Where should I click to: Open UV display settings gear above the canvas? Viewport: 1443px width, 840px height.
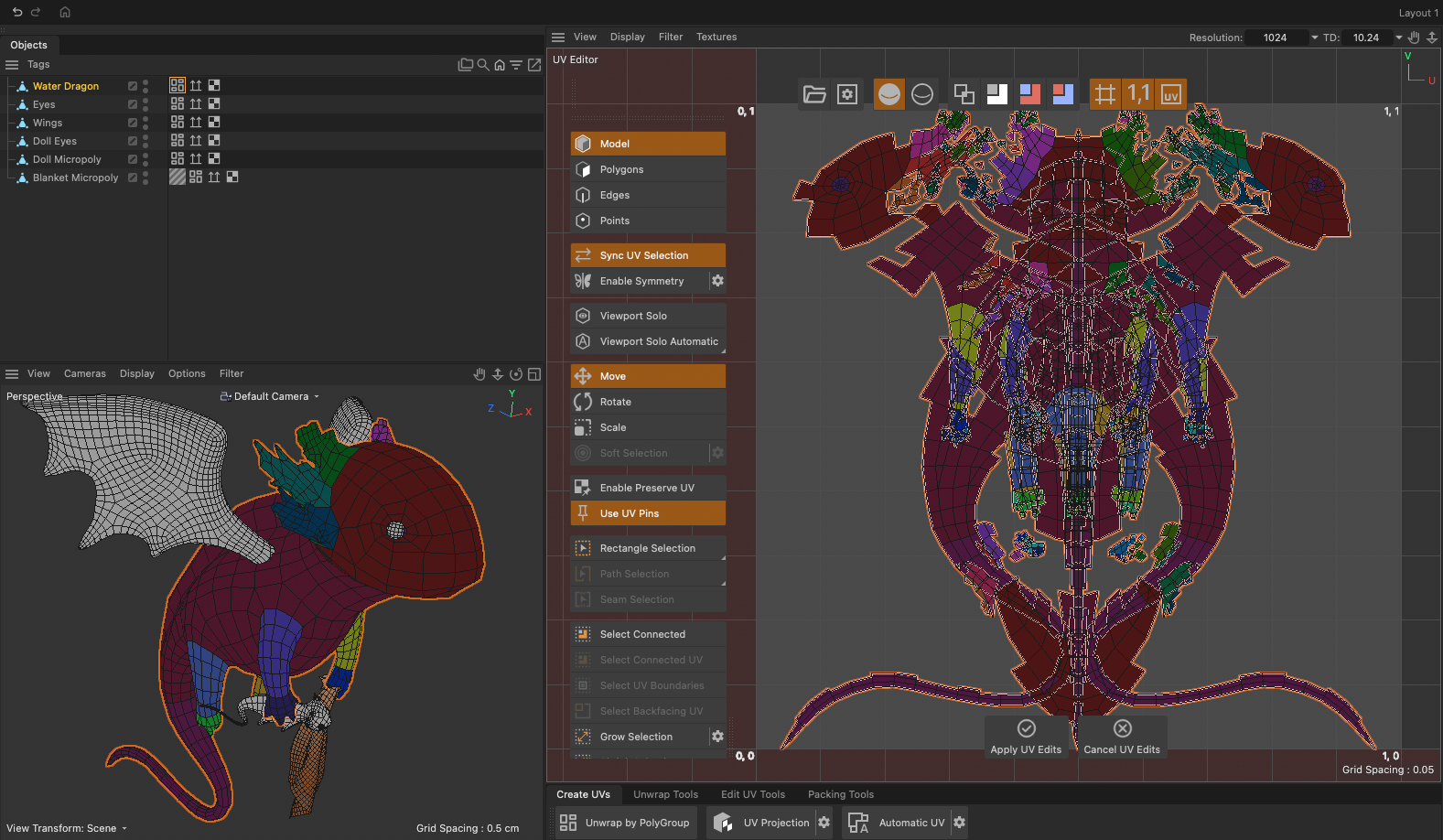coord(847,94)
